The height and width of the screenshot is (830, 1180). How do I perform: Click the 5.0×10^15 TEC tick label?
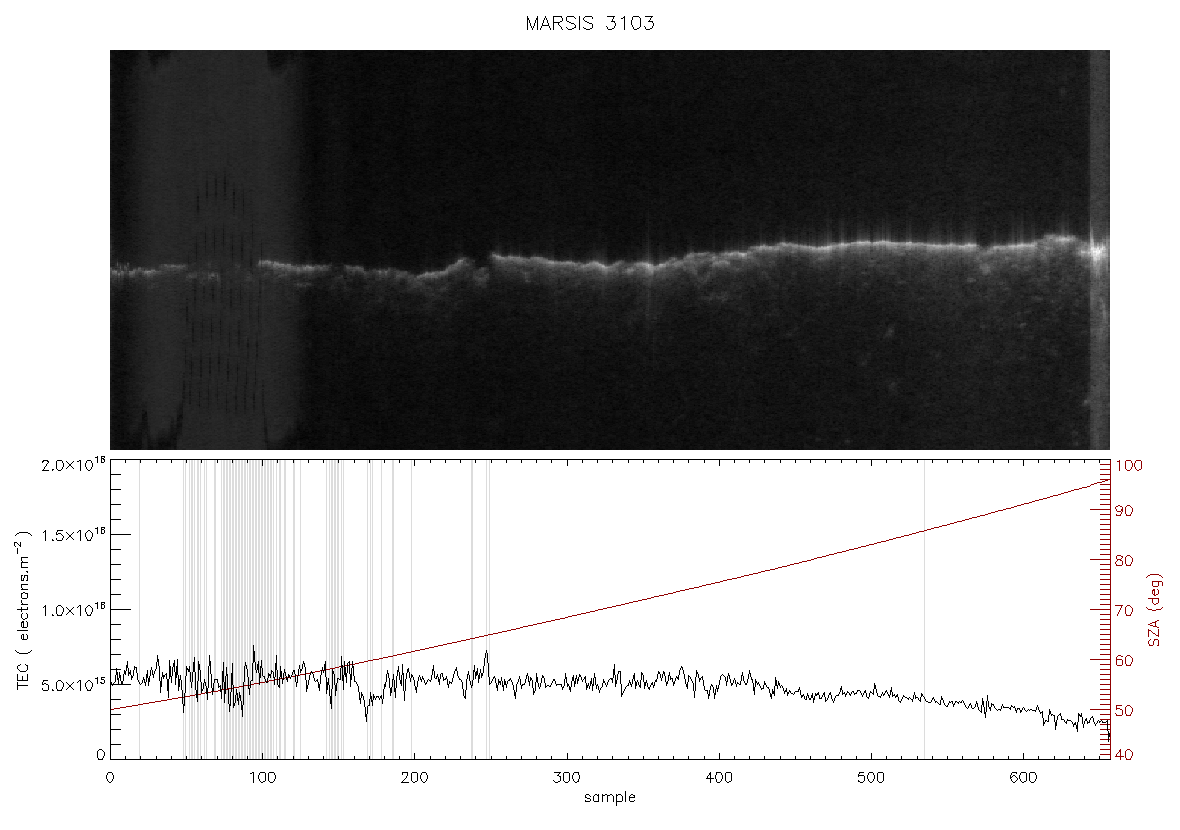pos(73,685)
